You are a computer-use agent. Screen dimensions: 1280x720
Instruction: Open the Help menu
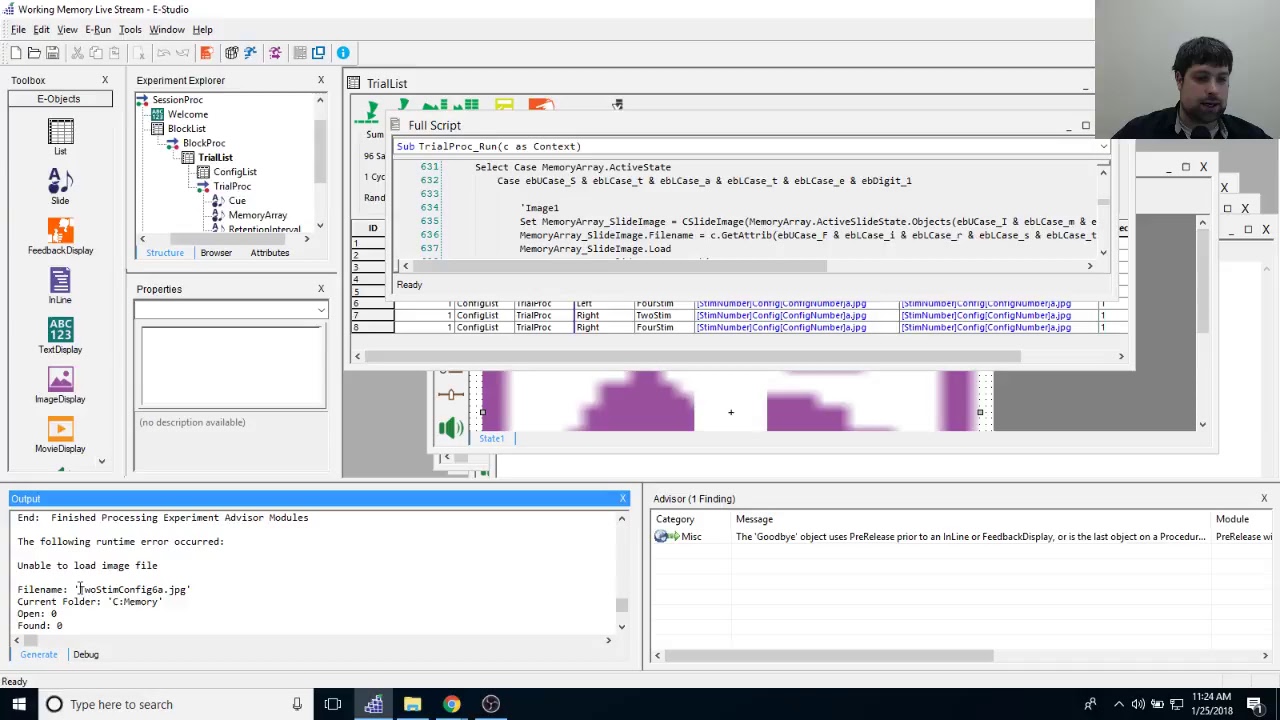point(202,30)
